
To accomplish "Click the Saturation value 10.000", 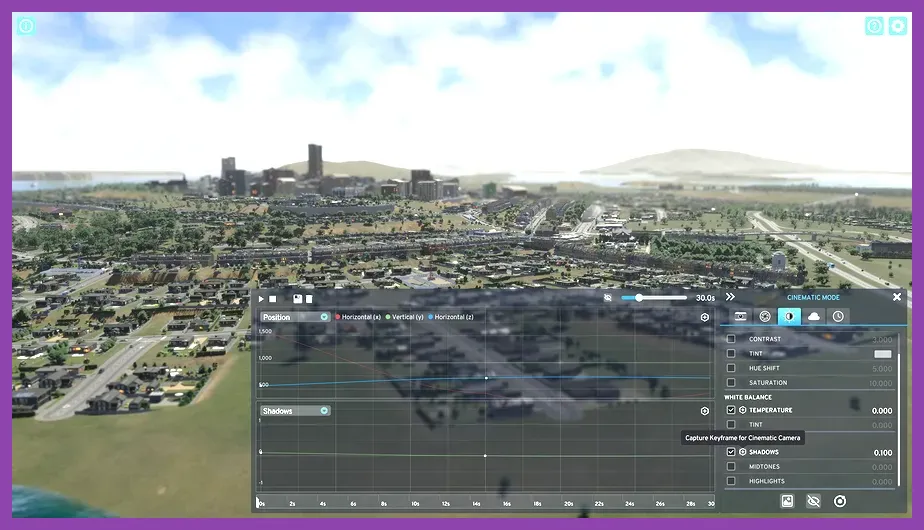I will click(880, 383).
